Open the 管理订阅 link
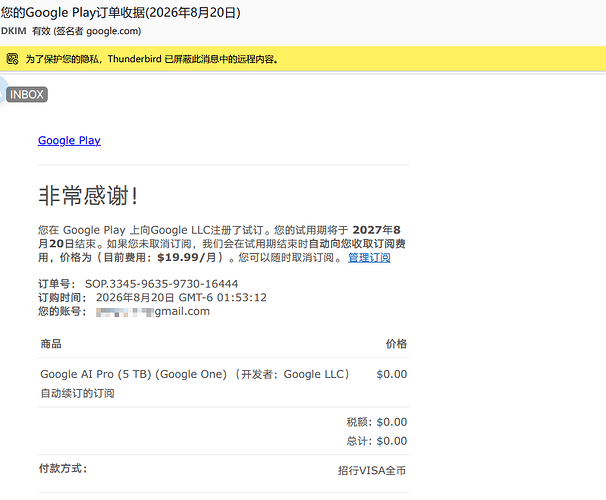Screen dimensions: 606x500 (369, 257)
